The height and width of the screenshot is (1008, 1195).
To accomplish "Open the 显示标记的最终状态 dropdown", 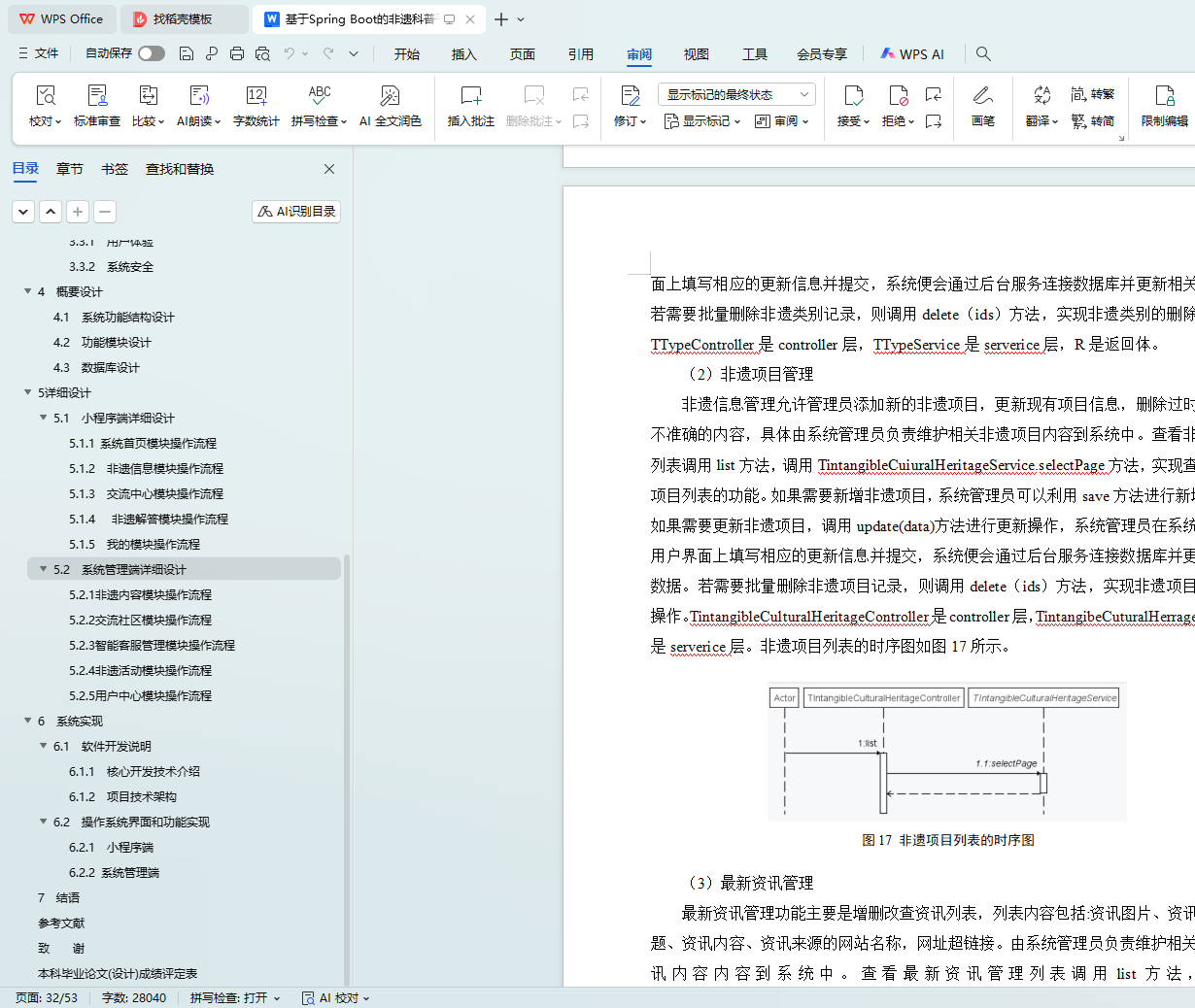I will coord(736,94).
